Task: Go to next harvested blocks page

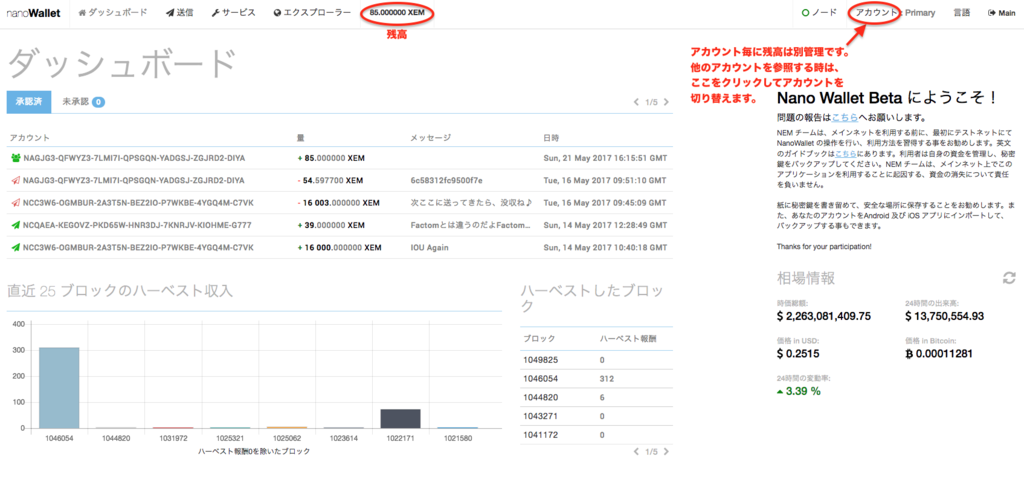Action: point(666,452)
